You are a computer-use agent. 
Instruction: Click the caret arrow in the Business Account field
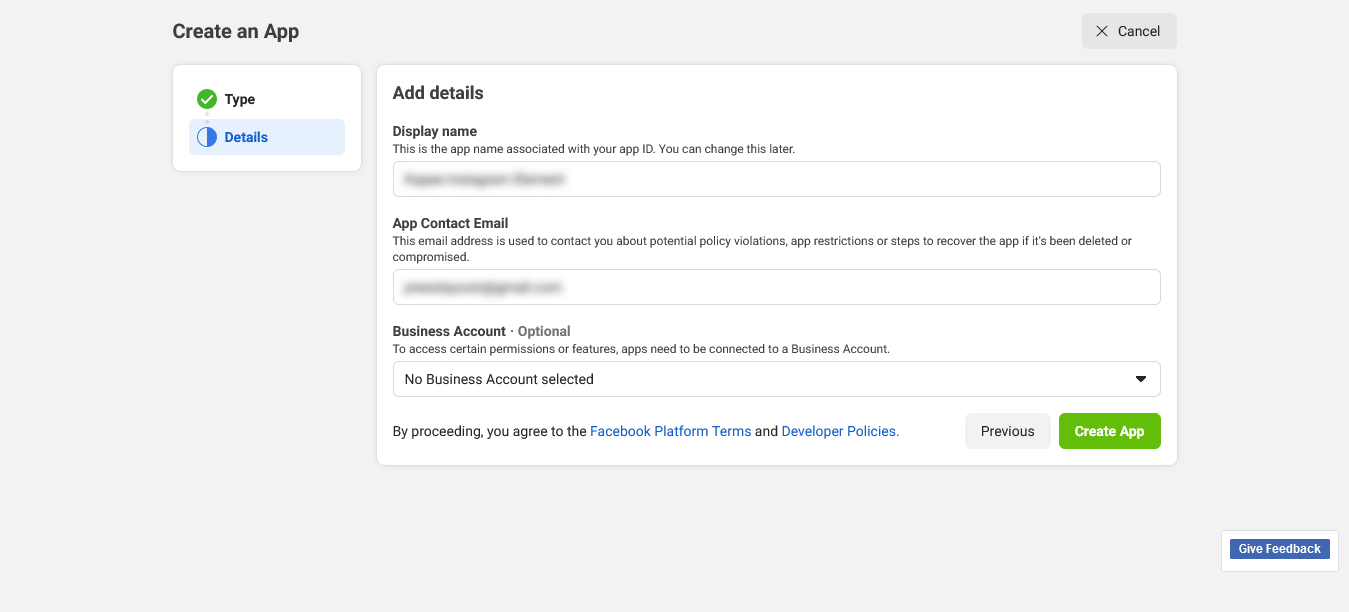click(1141, 379)
